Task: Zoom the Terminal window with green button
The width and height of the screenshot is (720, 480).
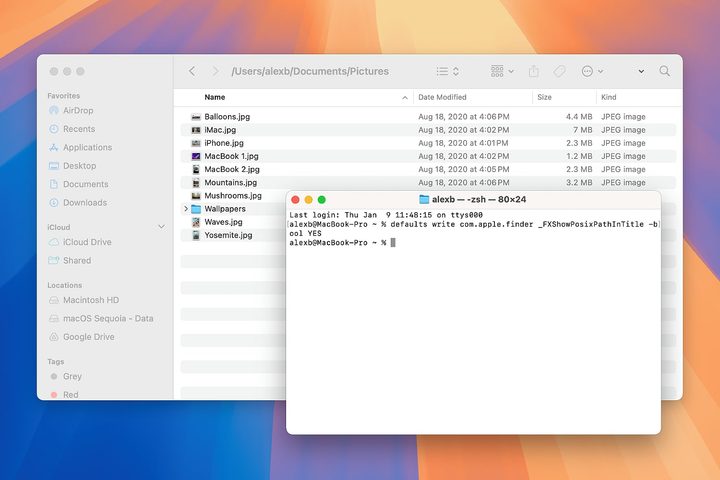Action: 321,199
